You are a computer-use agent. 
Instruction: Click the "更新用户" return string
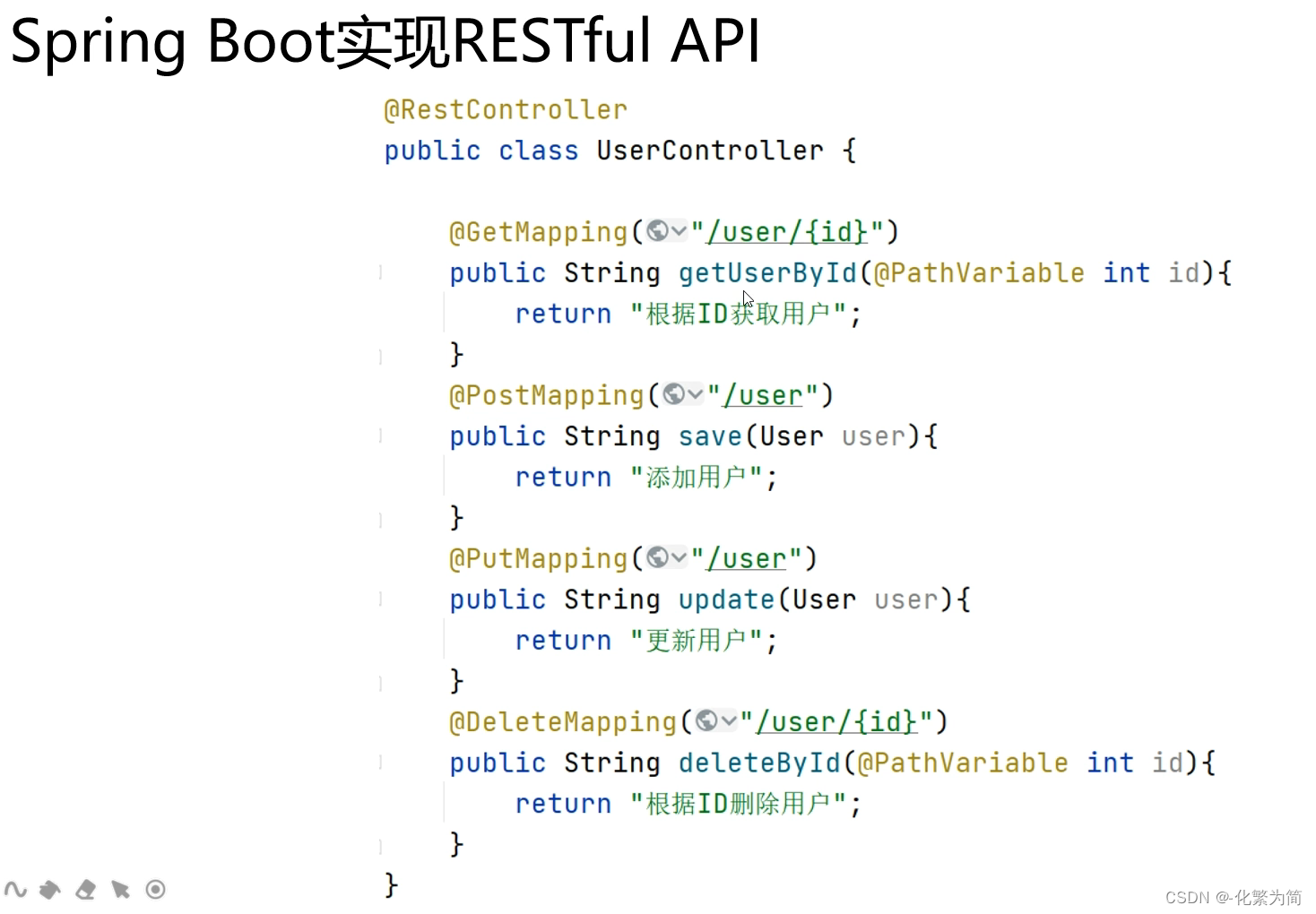[697, 640]
